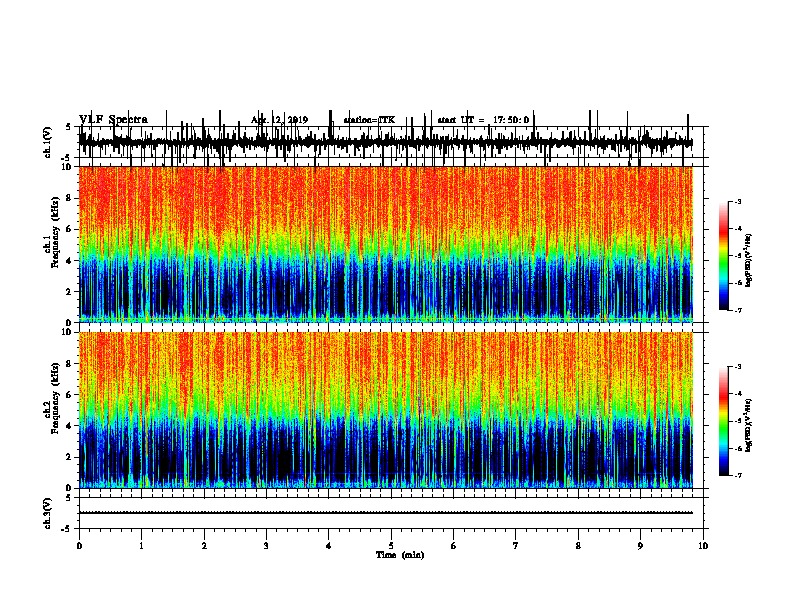Click time axis tick label '1'

(142, 546)
